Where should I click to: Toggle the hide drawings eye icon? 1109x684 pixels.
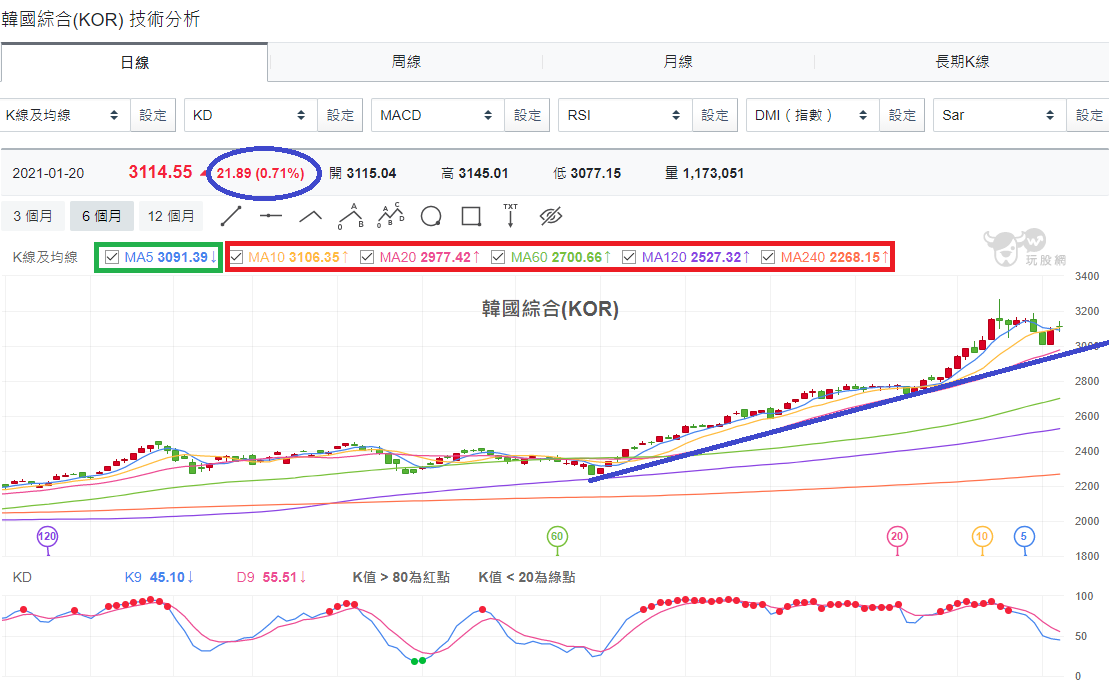(551, 216)
